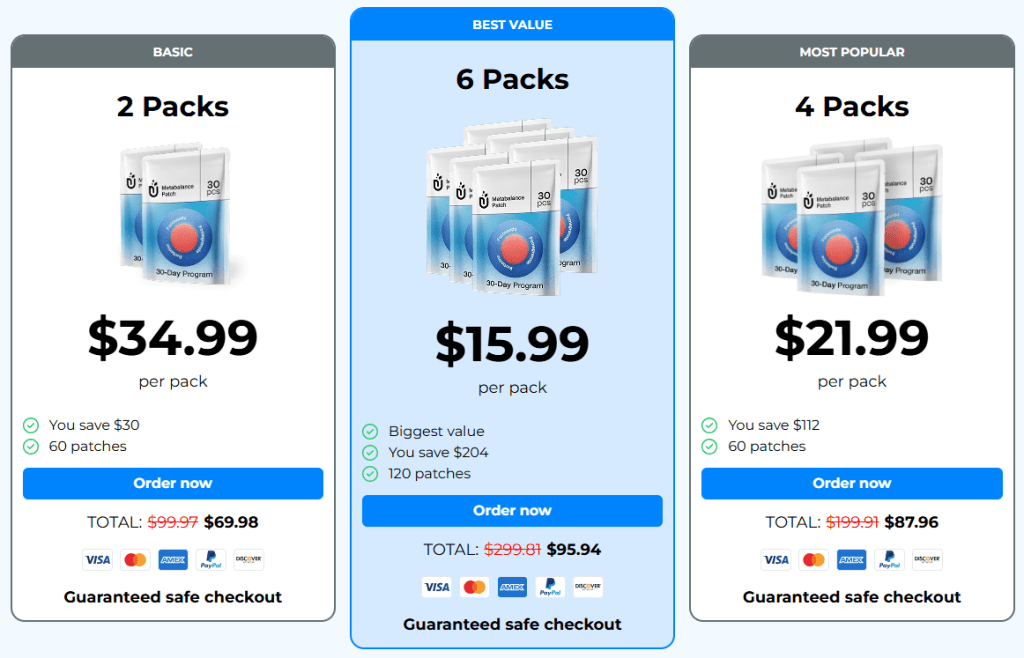Image resolution: width=1024 pixels, height=658 pixels.
Task: Click the 'Biggest value' green checkmark
Action: 370,432
